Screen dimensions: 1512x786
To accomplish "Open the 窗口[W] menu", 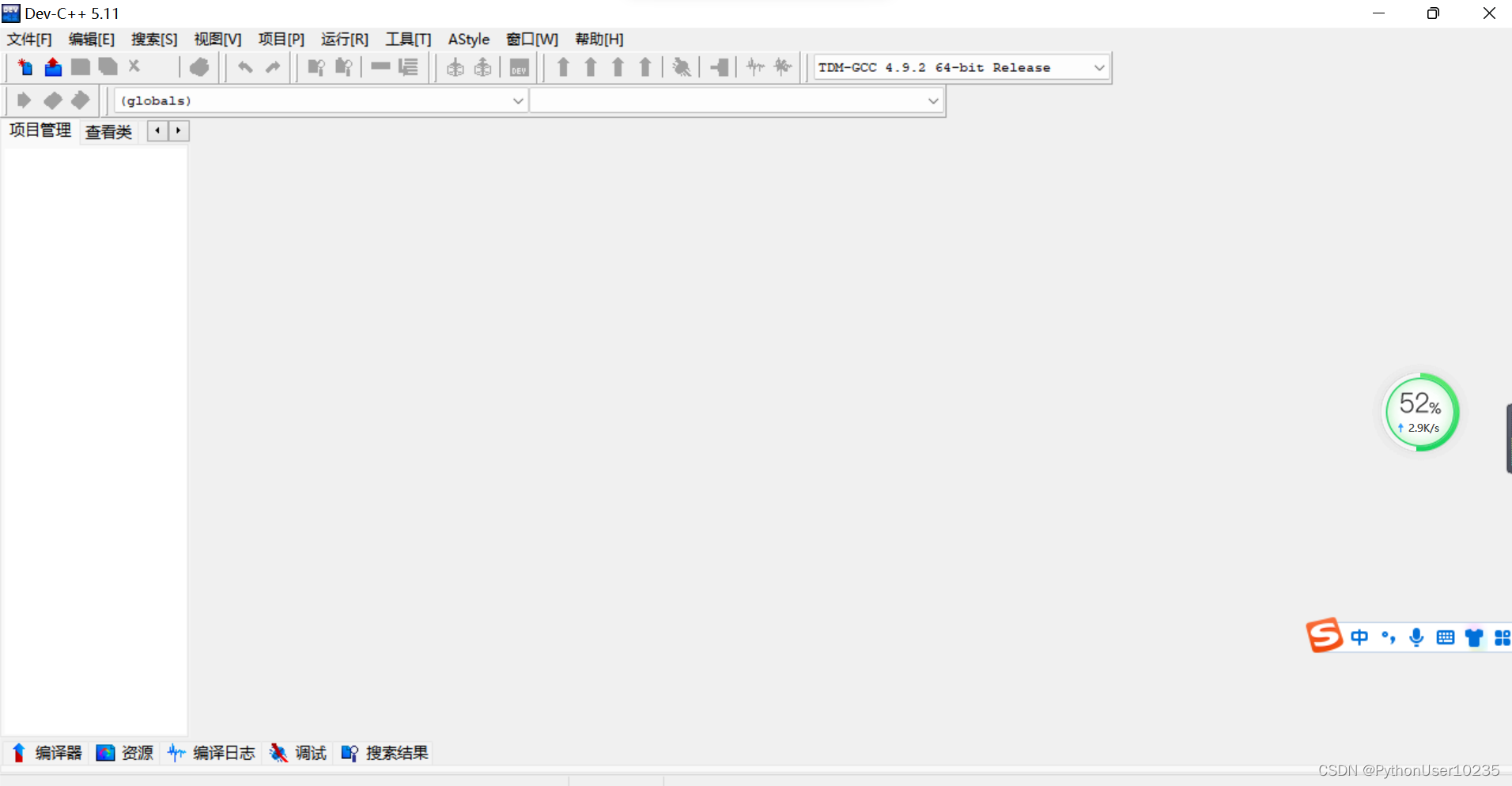I will coord(532,40).
